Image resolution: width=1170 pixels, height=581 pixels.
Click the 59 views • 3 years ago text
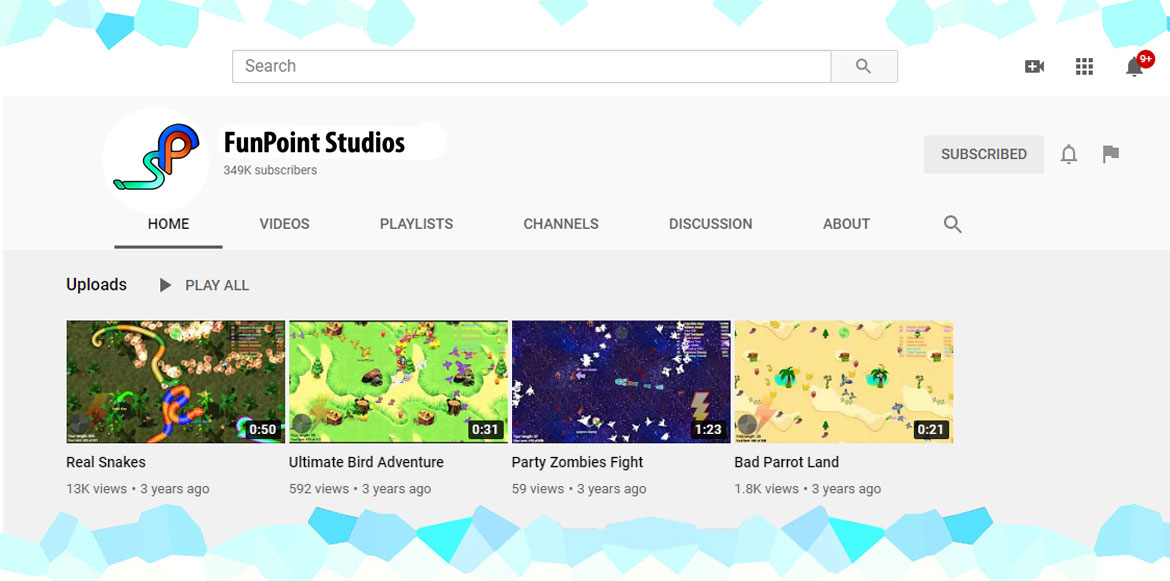click(579, 489)
